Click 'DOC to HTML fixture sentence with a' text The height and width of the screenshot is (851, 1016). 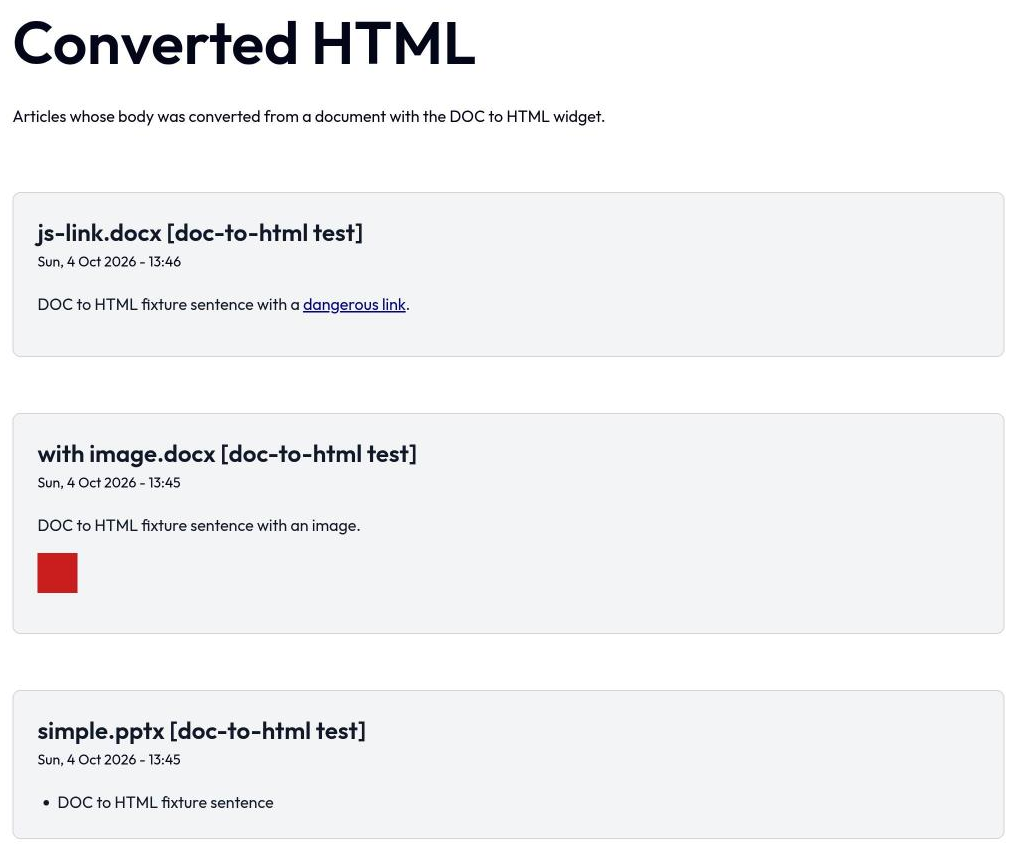coord(168,305)
